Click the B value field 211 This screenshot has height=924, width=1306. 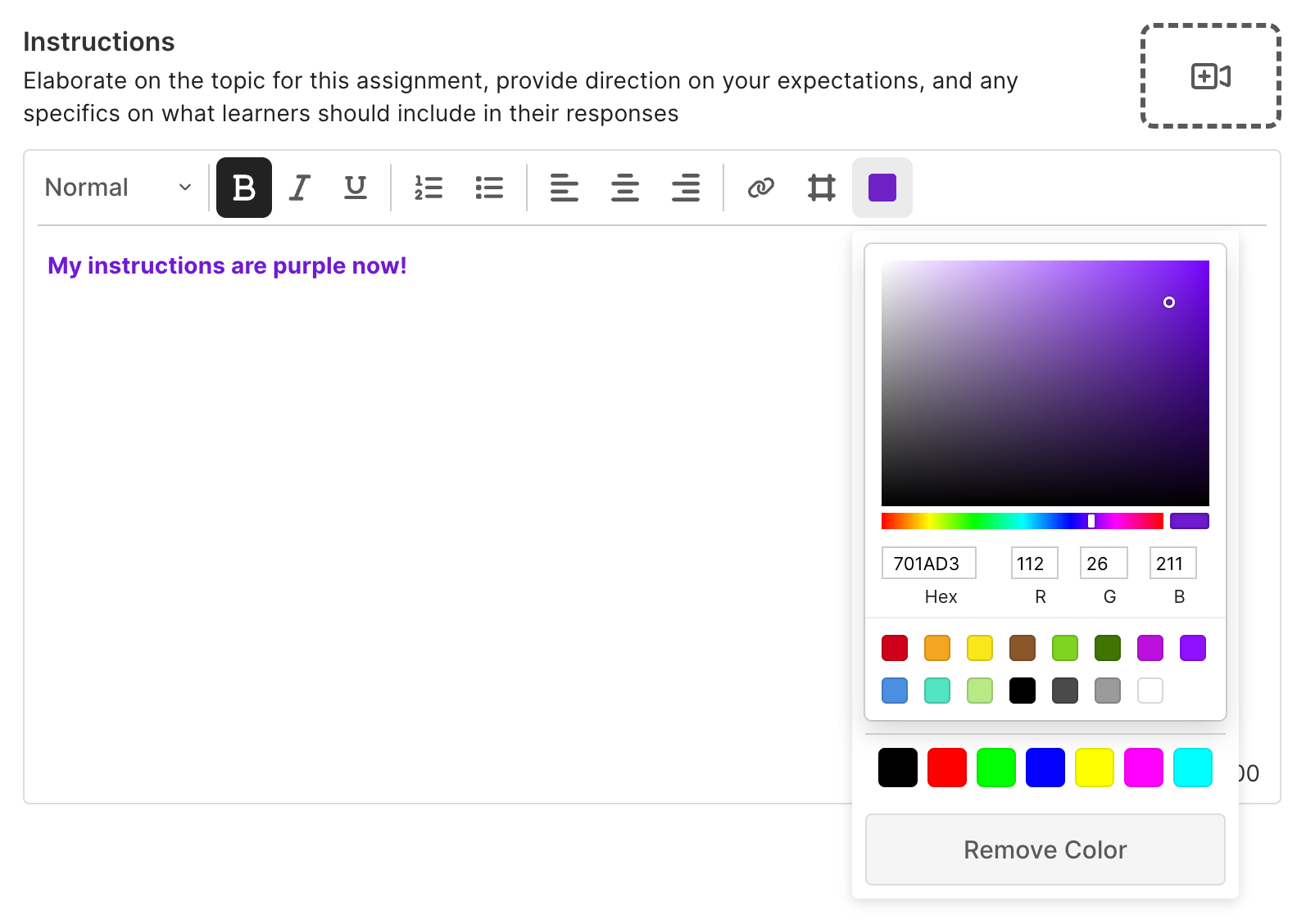[x=1172, y=564]
